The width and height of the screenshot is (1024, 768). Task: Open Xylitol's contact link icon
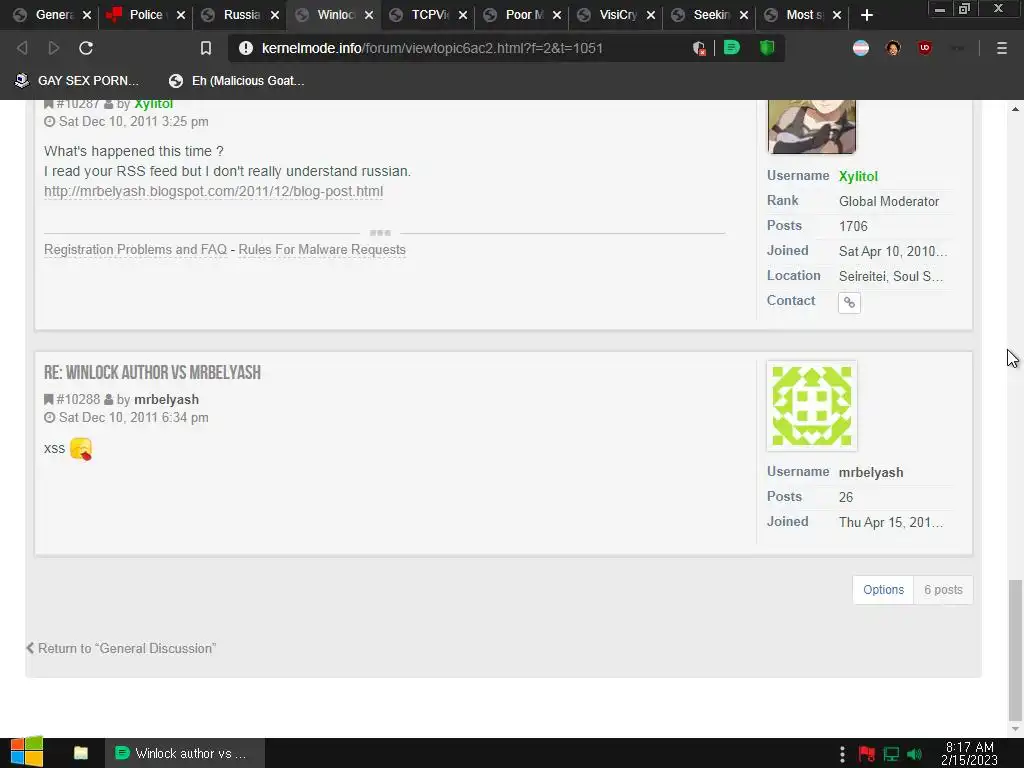tap(849, 302)
